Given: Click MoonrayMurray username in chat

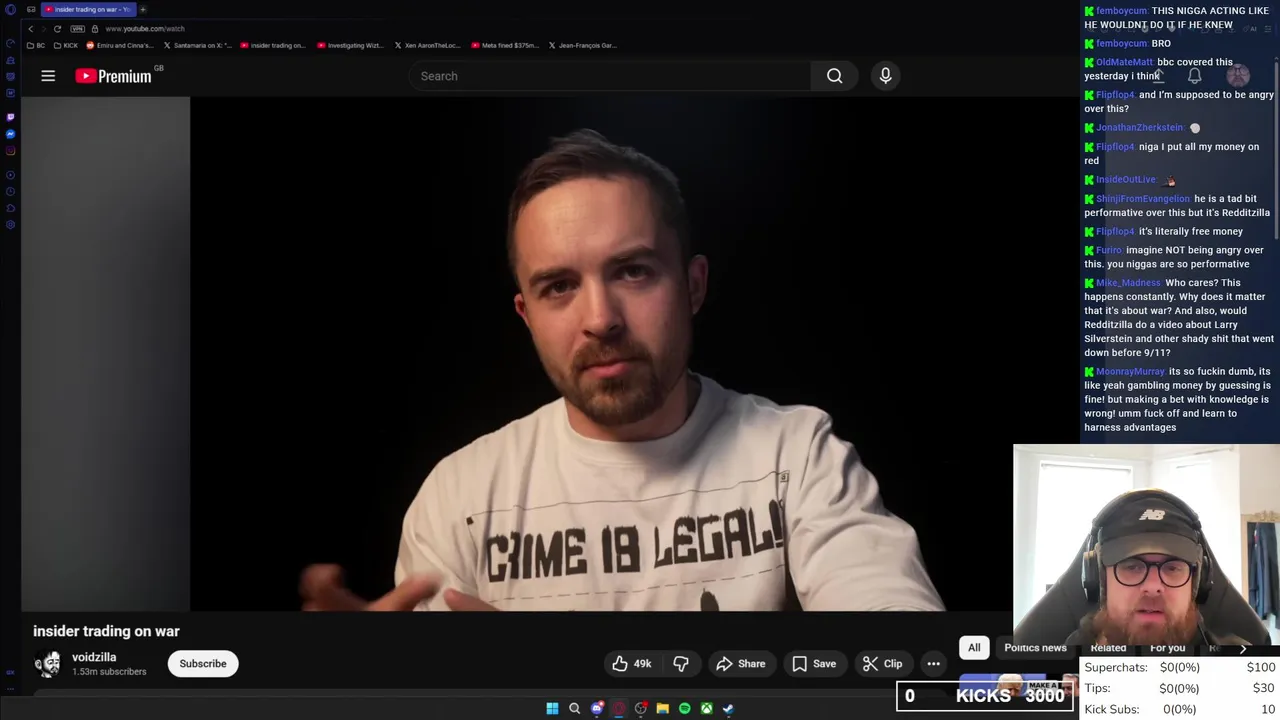Looking at the screenshot, I should tap(1131, 371).
